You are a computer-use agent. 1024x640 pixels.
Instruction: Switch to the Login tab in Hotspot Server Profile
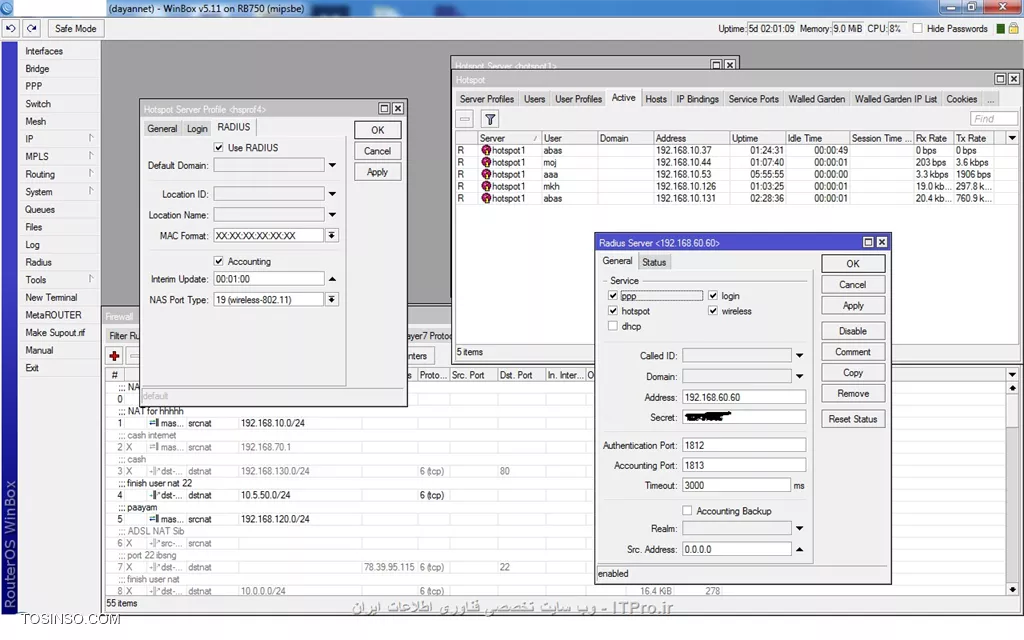(x=197, y=129)
